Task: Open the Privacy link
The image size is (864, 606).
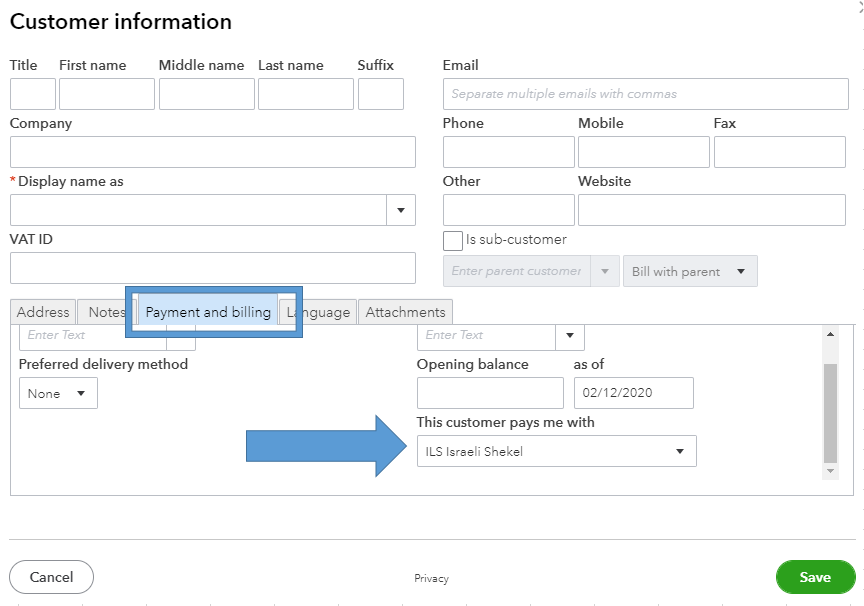Action: 431,578
